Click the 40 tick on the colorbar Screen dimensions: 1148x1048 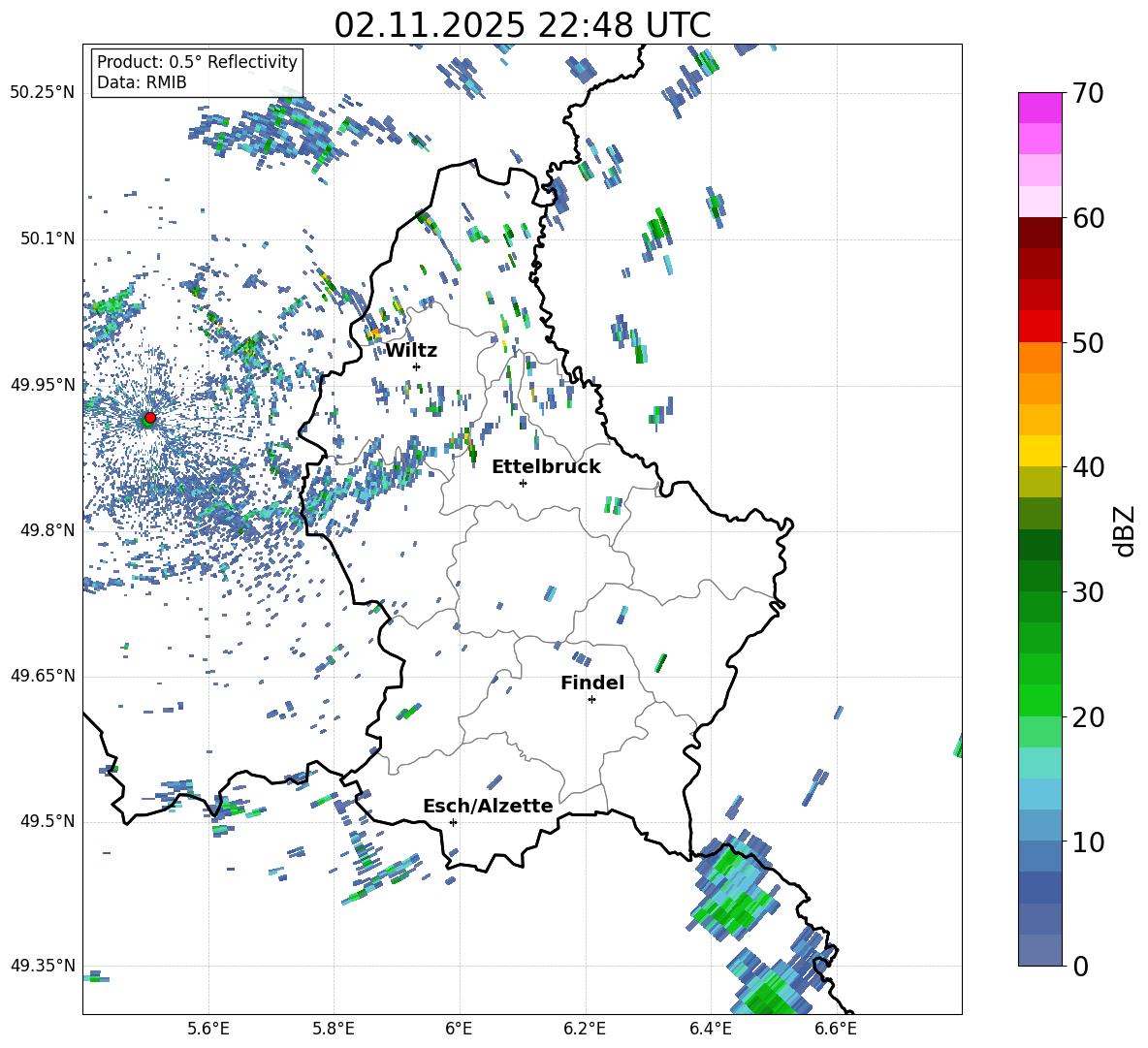coord(1087,467)
